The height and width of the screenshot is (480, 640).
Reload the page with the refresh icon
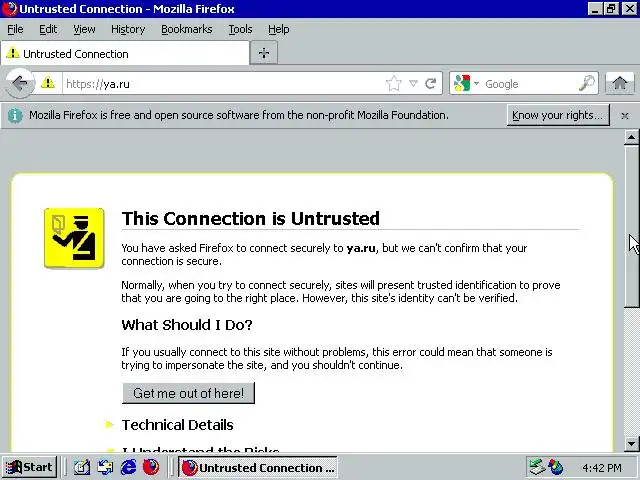431,84
